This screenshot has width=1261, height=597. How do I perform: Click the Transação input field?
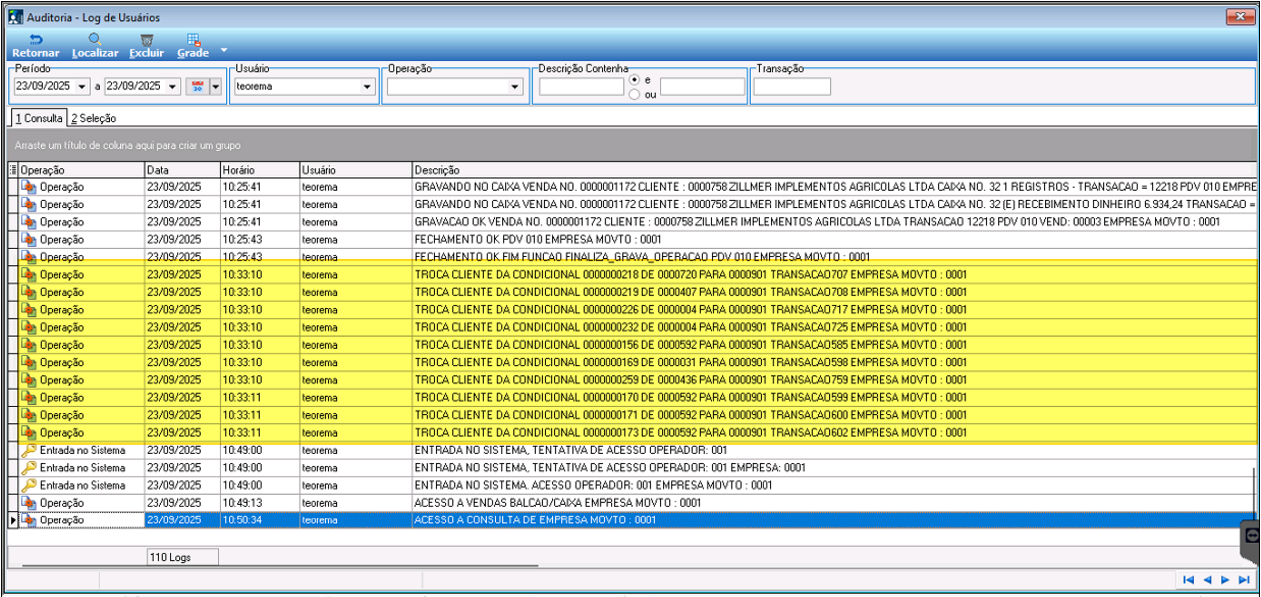tap(792, 87)
